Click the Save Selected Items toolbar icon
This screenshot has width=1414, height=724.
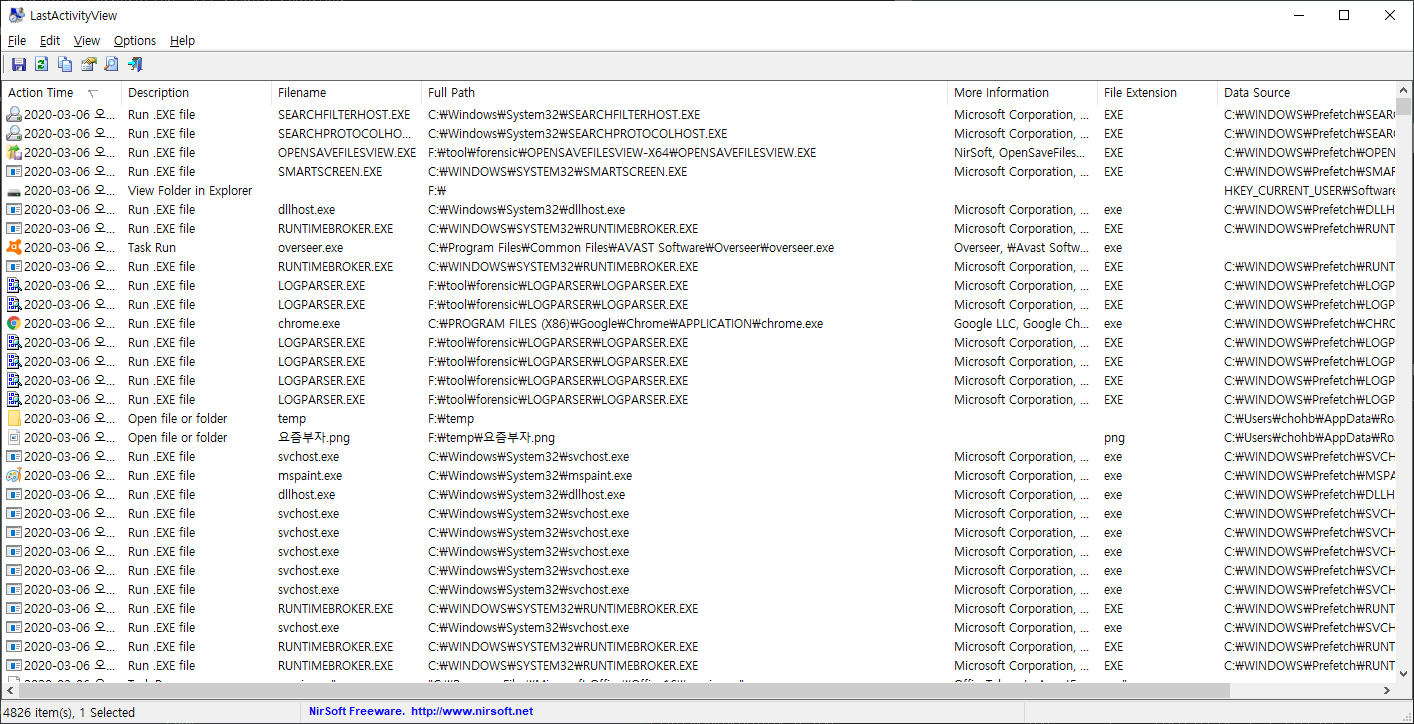point(18,65)
